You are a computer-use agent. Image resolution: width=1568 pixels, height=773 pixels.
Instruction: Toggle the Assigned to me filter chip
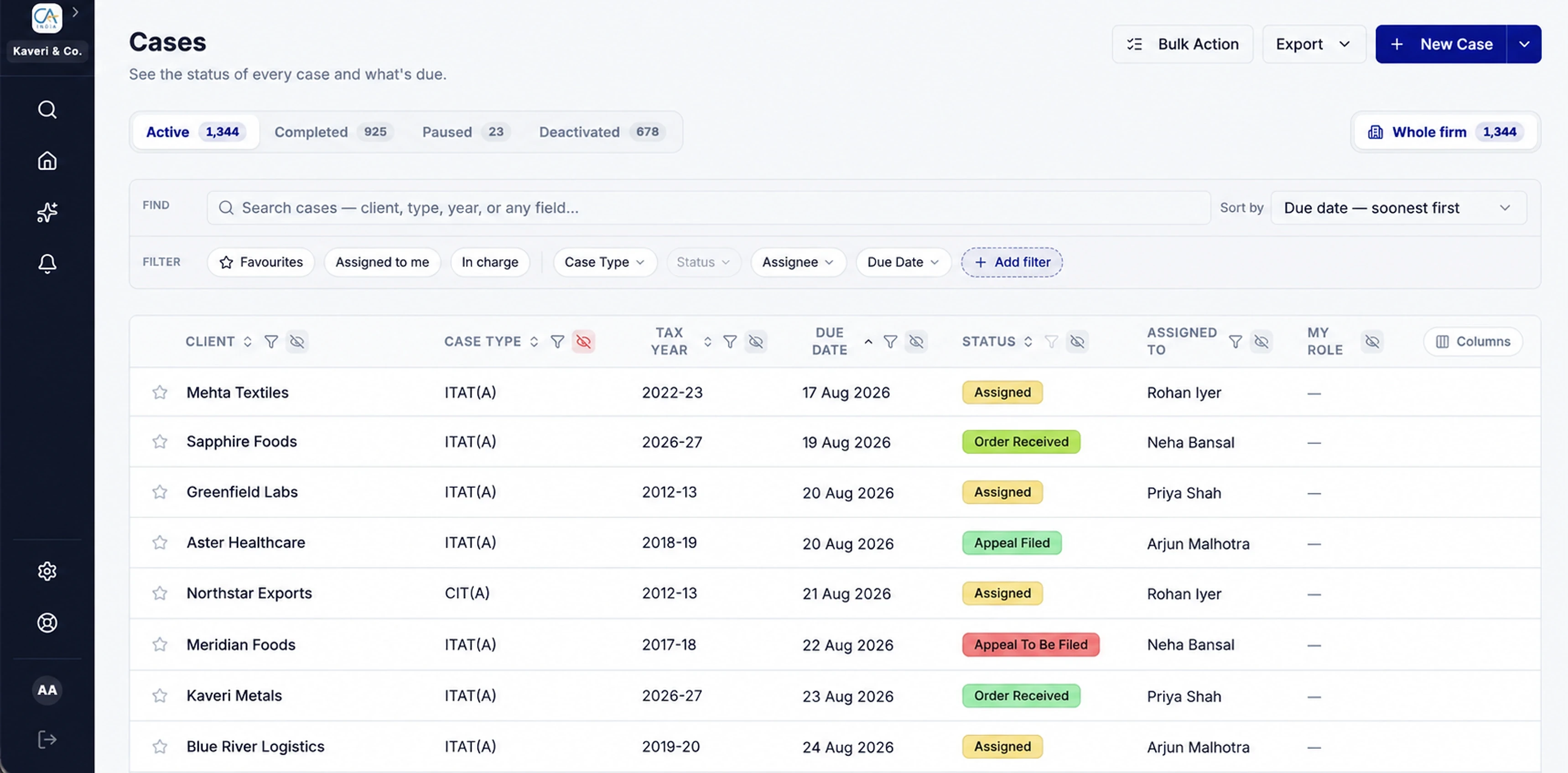click(x=382, y=262)
